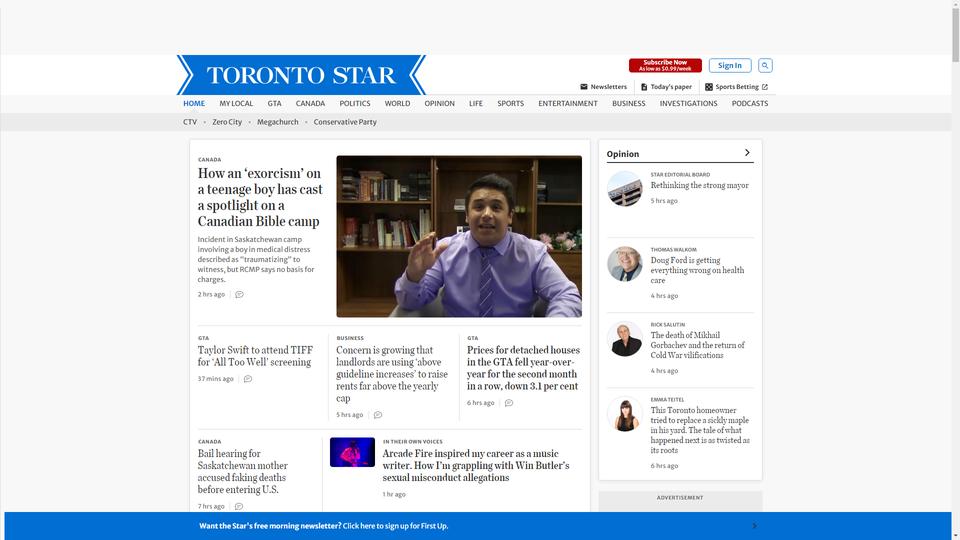Select OPINION in the nav bar
960x540 pixels.
click(x=440, y=103)
